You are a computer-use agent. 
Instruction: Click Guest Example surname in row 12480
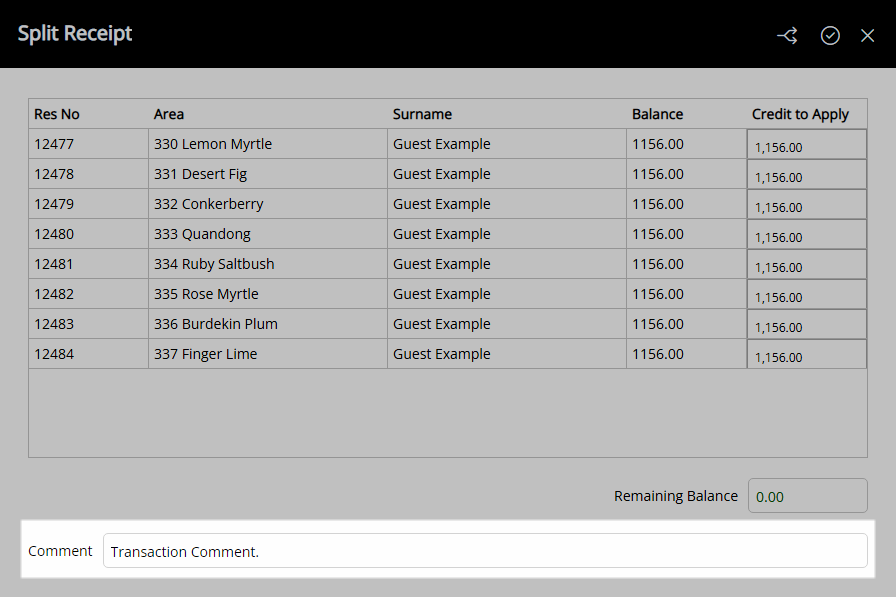[507, 234]
